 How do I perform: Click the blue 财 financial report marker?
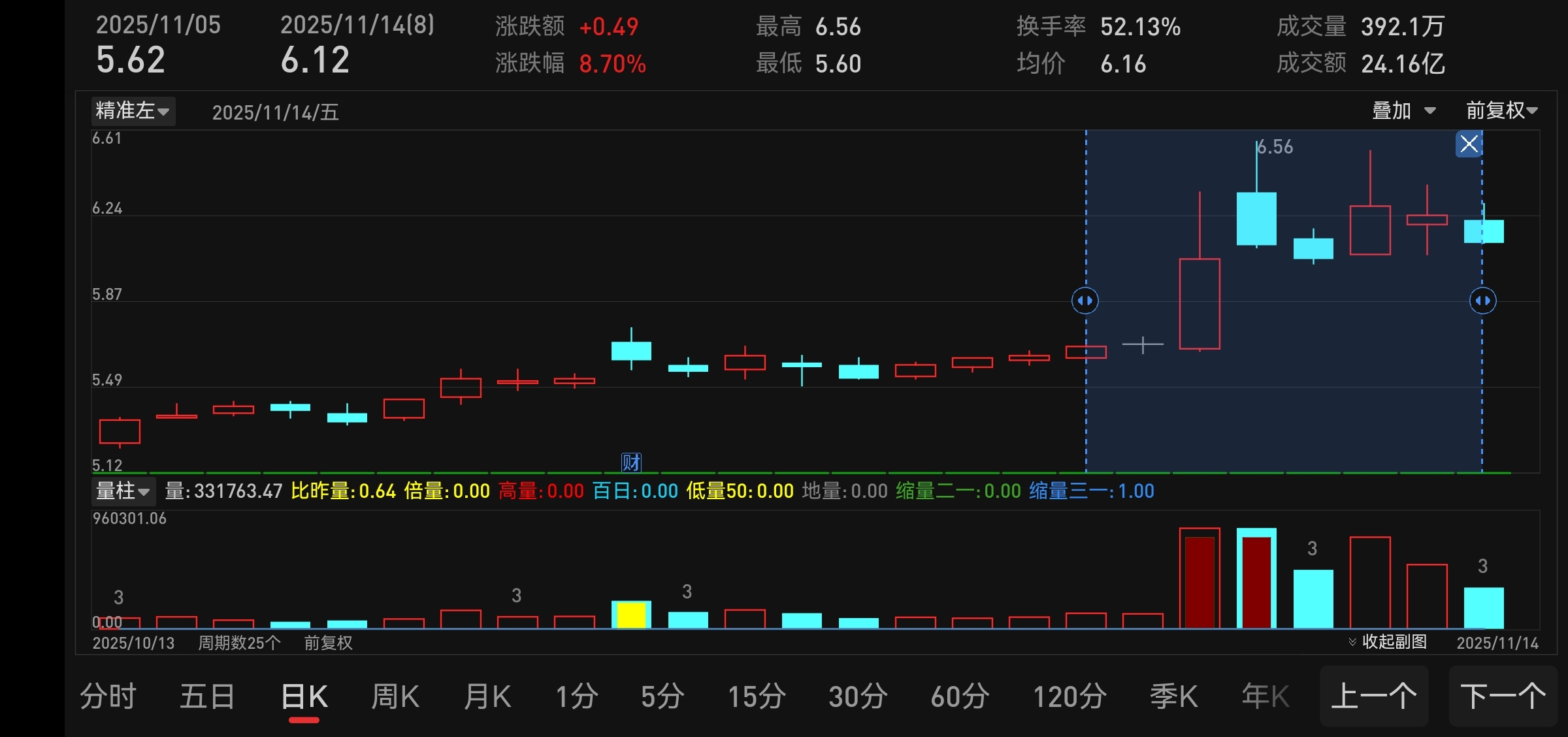(x=631, y=462)
